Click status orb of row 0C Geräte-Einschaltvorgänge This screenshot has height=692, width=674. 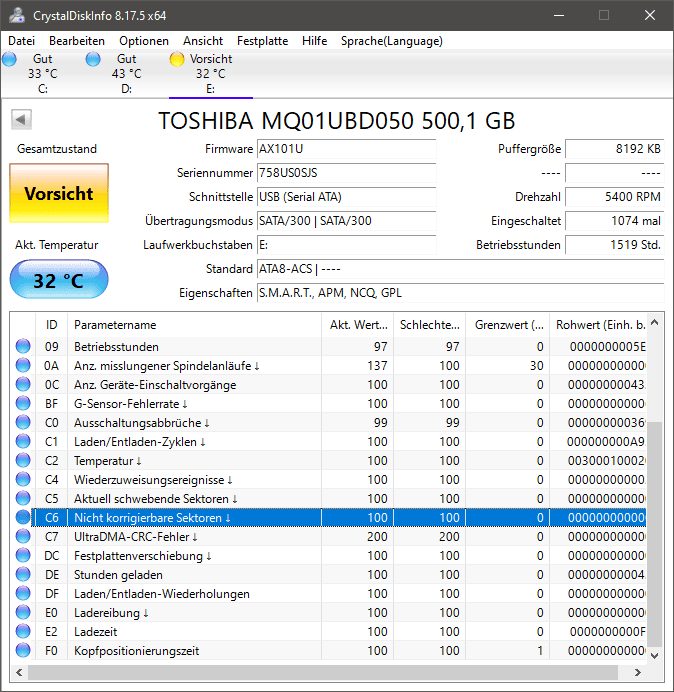pyautogui.click(x=23, y=384)
